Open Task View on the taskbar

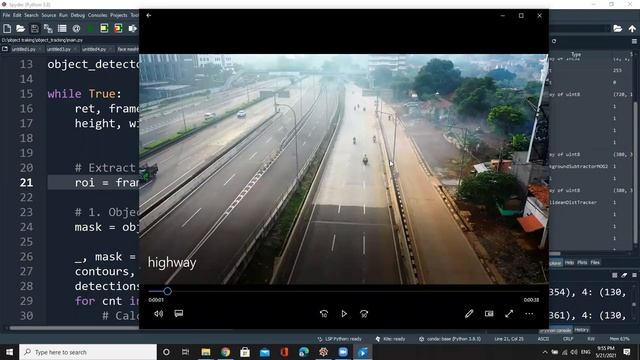[x=185, y=352]
